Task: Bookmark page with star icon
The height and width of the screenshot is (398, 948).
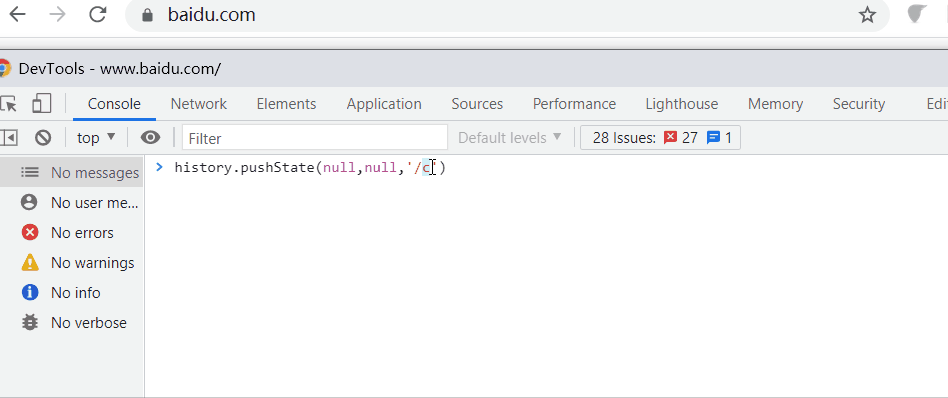Action: (x=868, y=15)
